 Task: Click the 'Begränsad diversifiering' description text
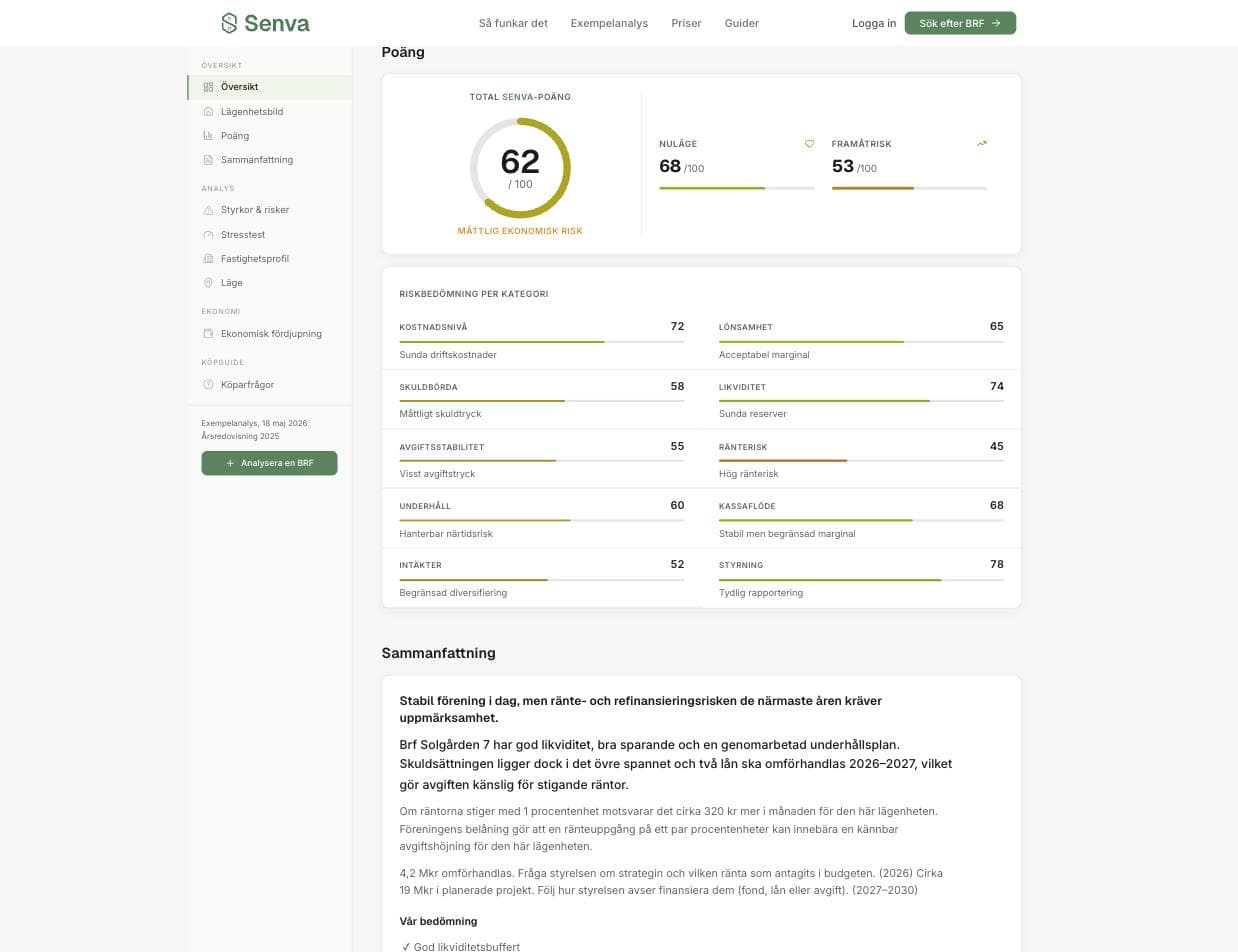coord(453,593)
